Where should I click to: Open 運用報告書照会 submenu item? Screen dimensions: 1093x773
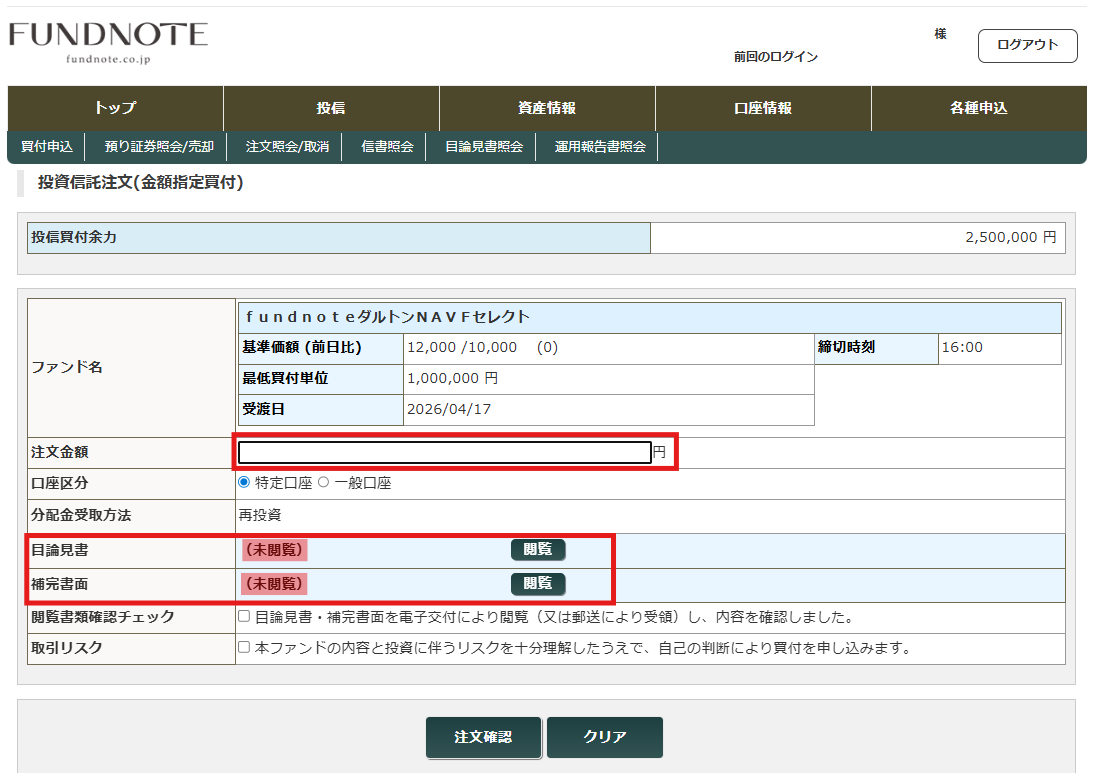pos(600,147)
